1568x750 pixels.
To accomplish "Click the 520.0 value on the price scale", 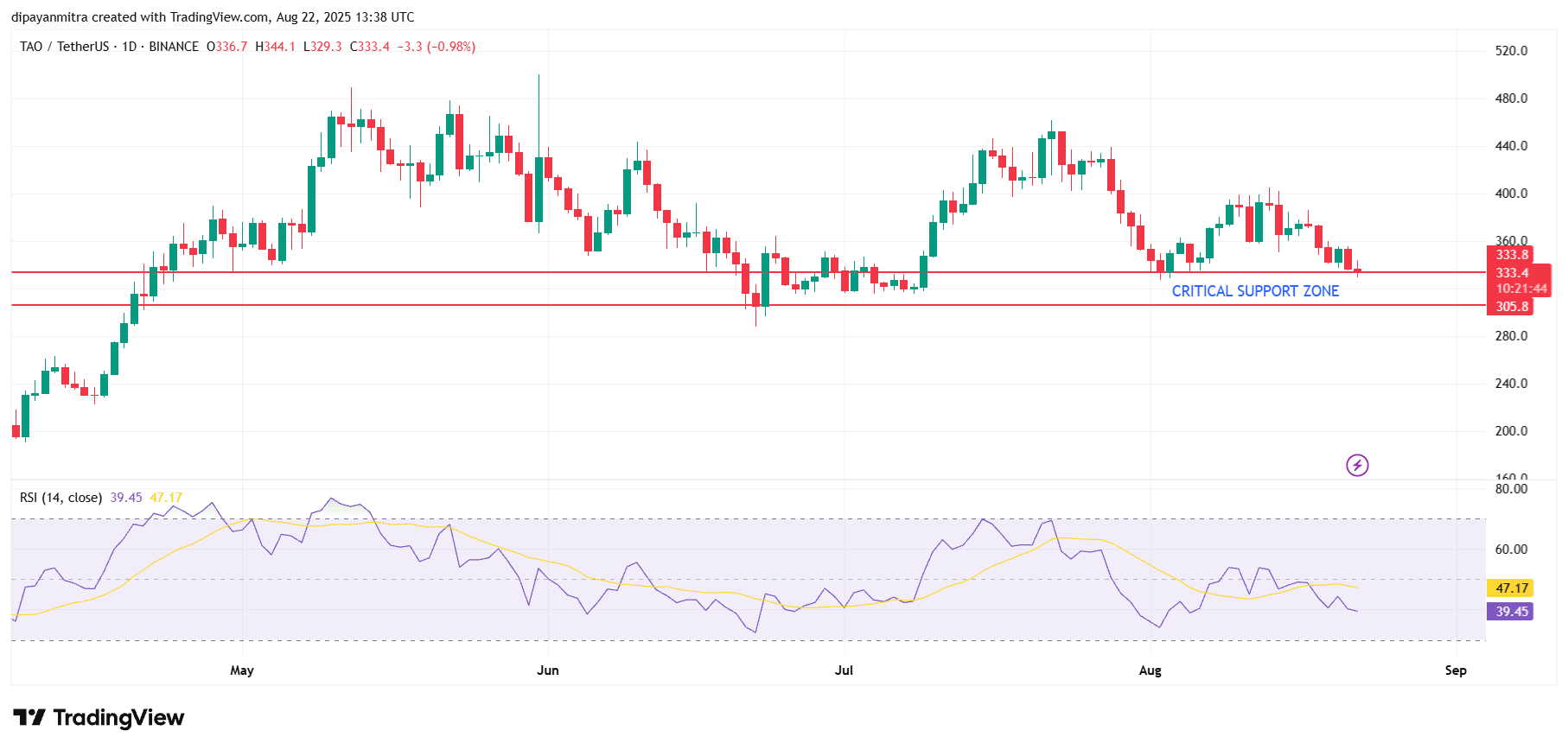I will pyautogui.click(x=1511, y=51).
